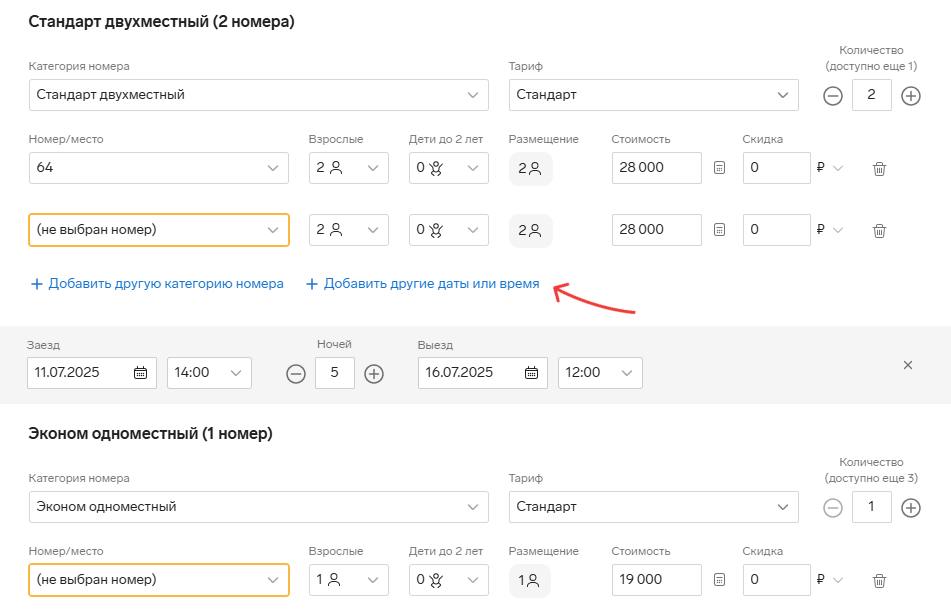Screen dimensions: 951x611
Task: Open first Тариф Стандарт dropdown
Action: 654,95
